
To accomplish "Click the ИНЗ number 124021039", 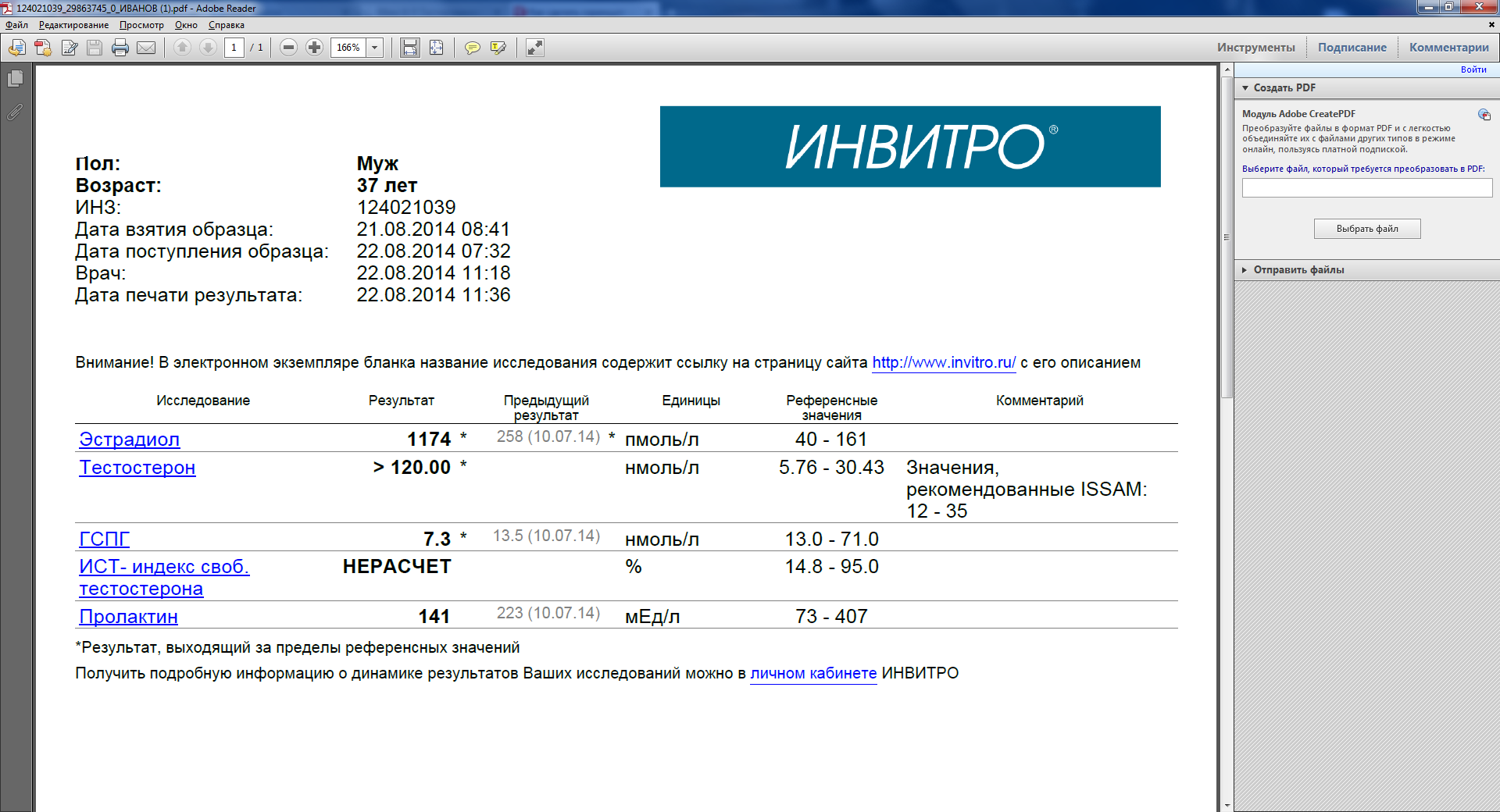I will (x=406, y=208).
